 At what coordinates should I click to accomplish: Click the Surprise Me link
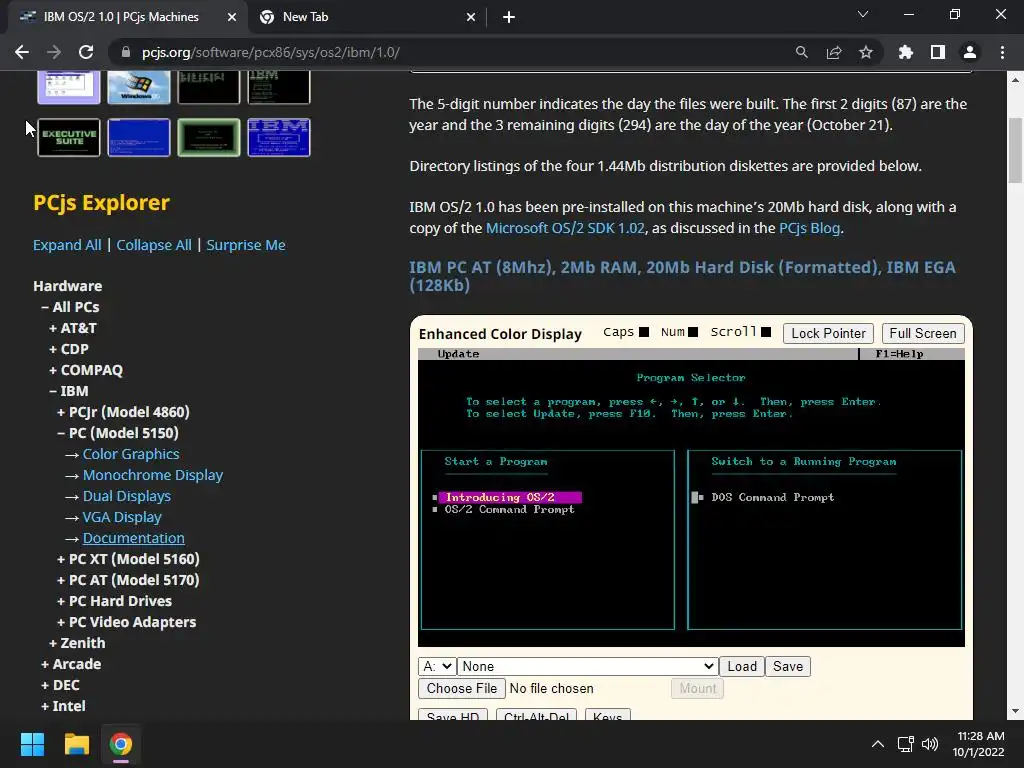246,245
